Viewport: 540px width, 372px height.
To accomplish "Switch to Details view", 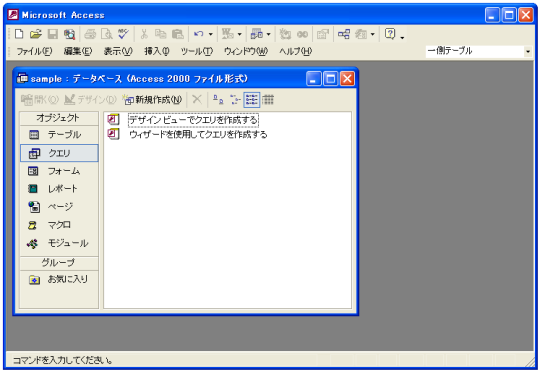I will point(268,100).
